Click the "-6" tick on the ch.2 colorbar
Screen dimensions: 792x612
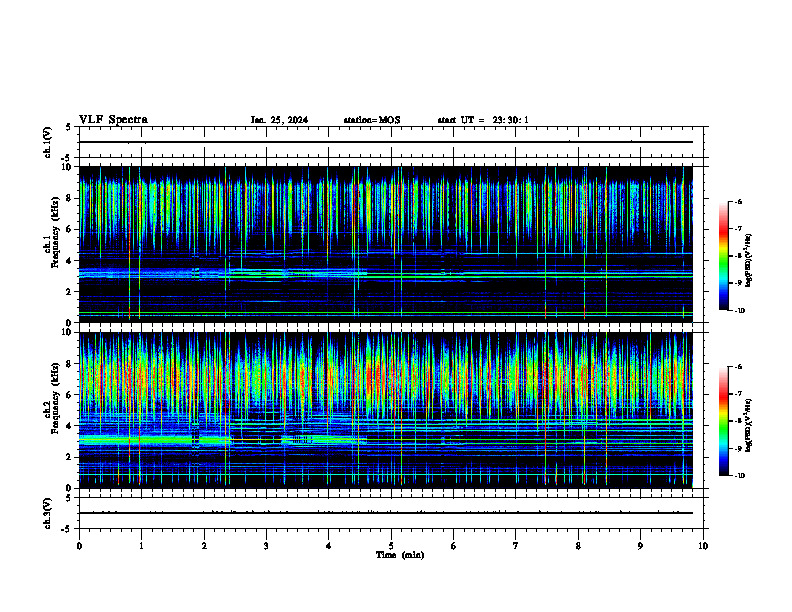pos(738,367)
